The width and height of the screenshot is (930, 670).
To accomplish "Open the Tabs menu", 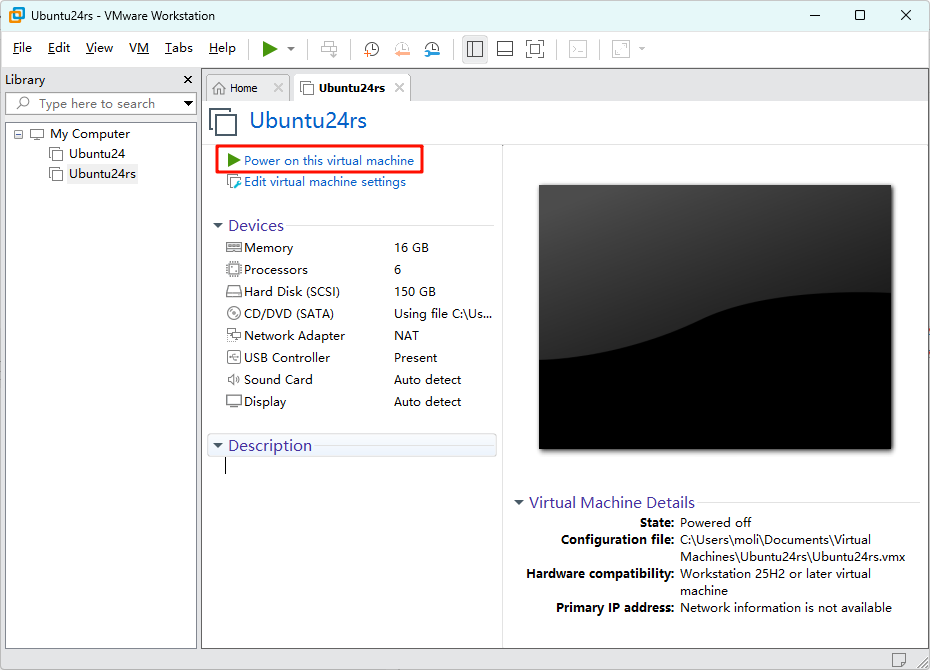I will point(179,48).
